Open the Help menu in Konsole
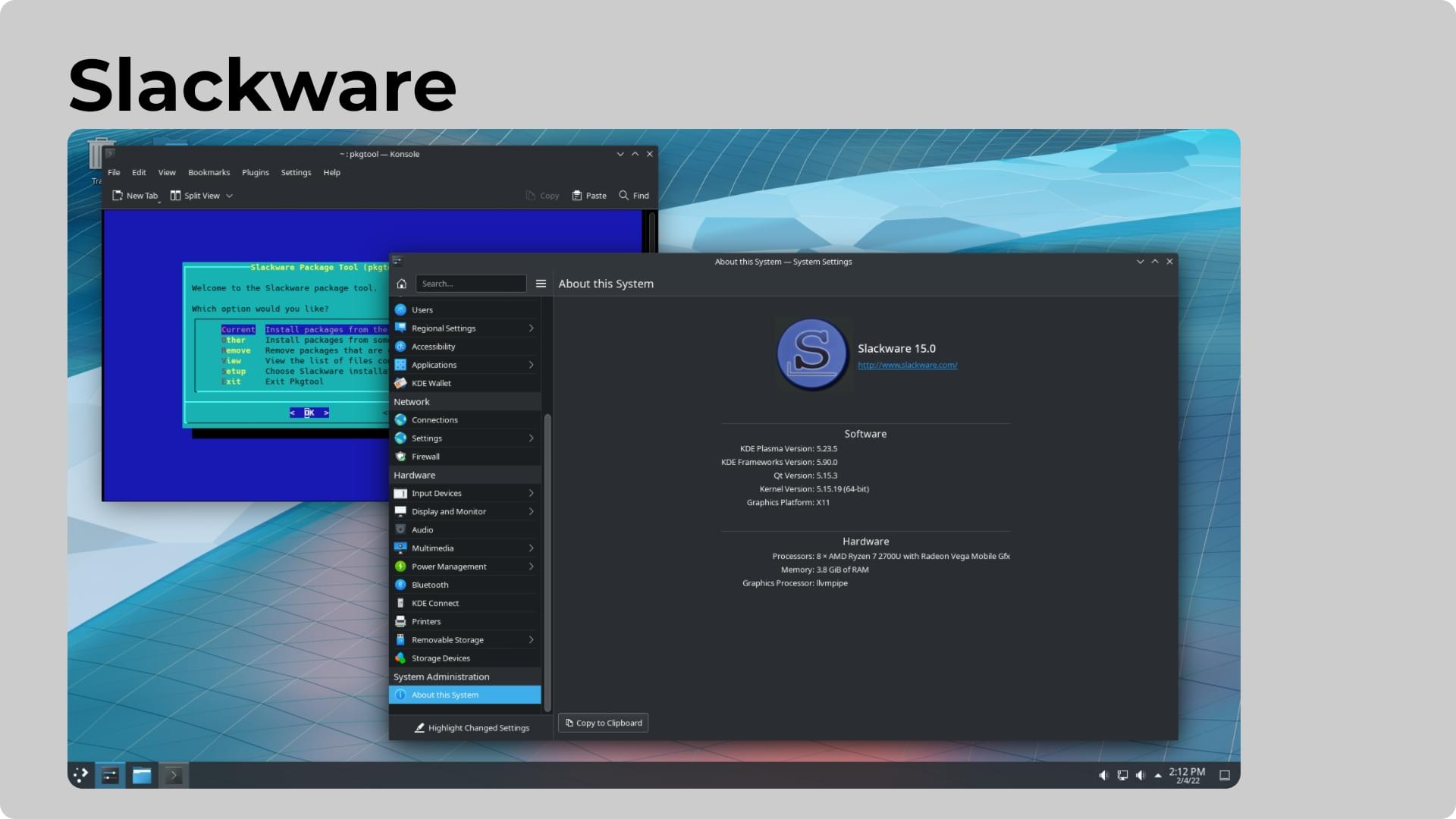The height and width of the screenshot is (819, 1456). [x=331, y=172]
